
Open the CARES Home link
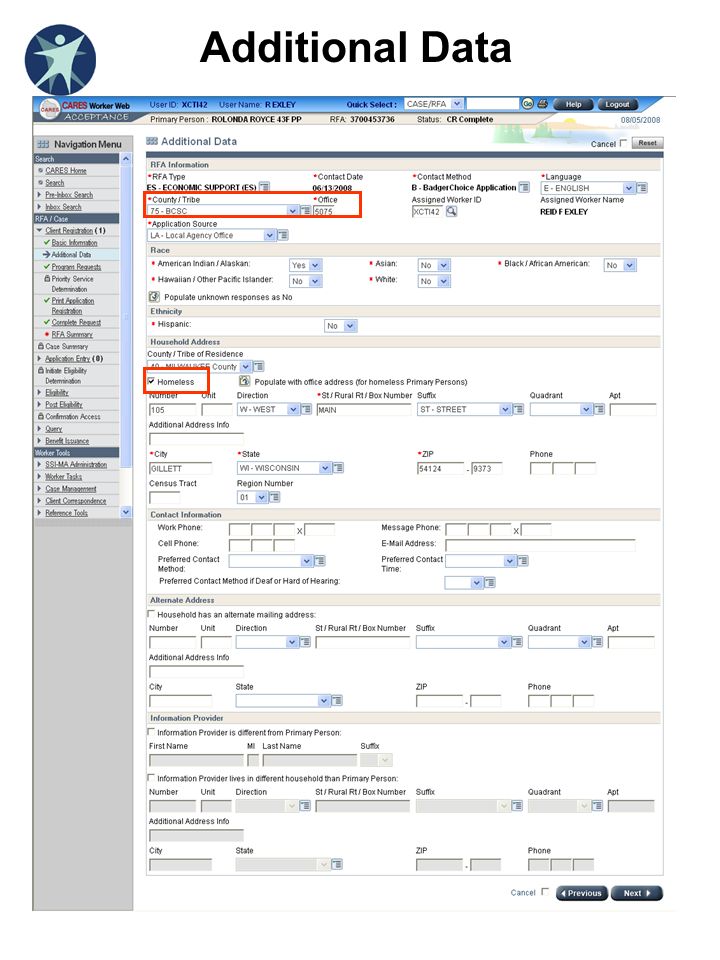pos(66,171)
